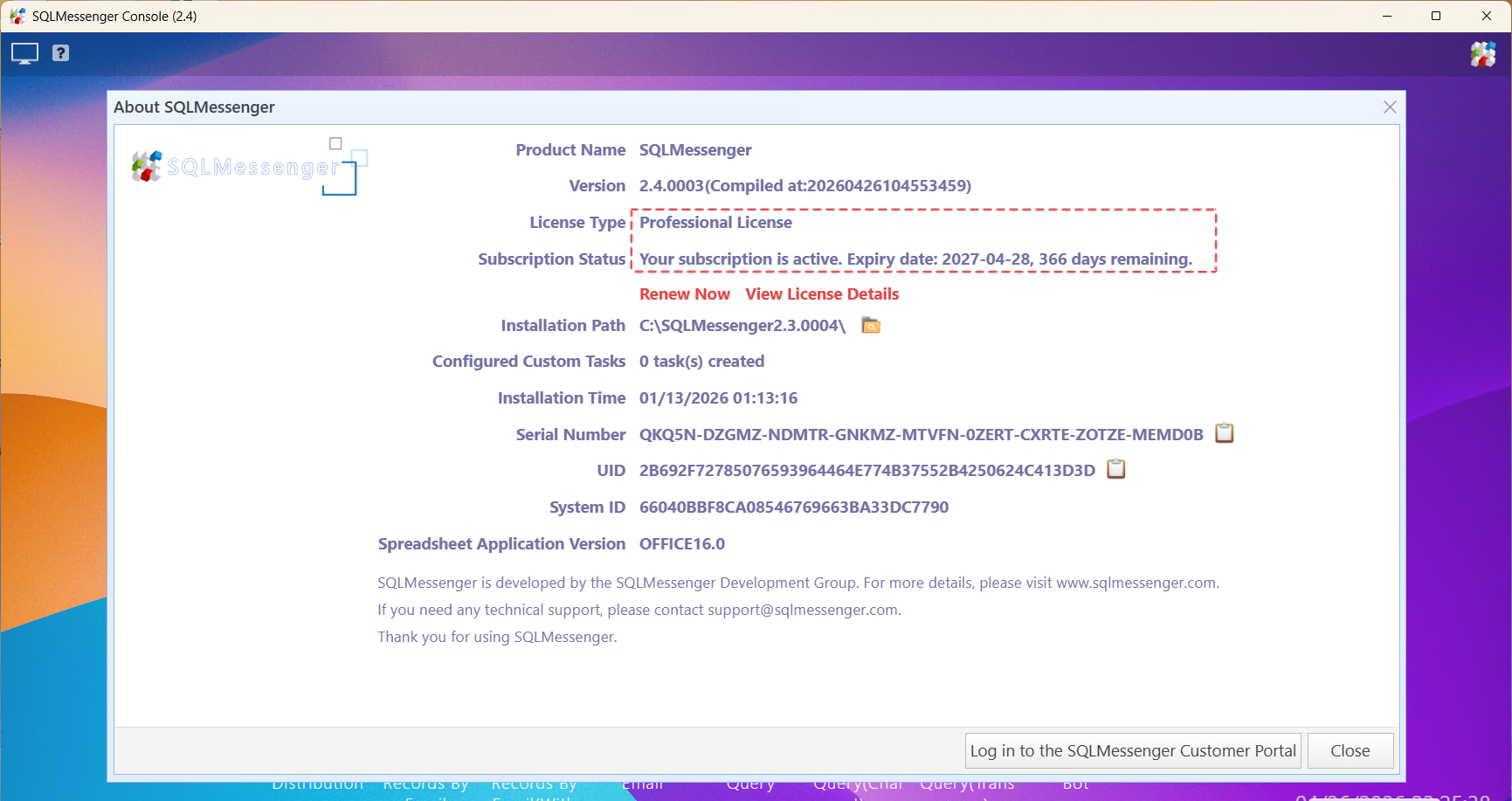
Task: Open help via the question mark icon
Action: coord(59,53)
